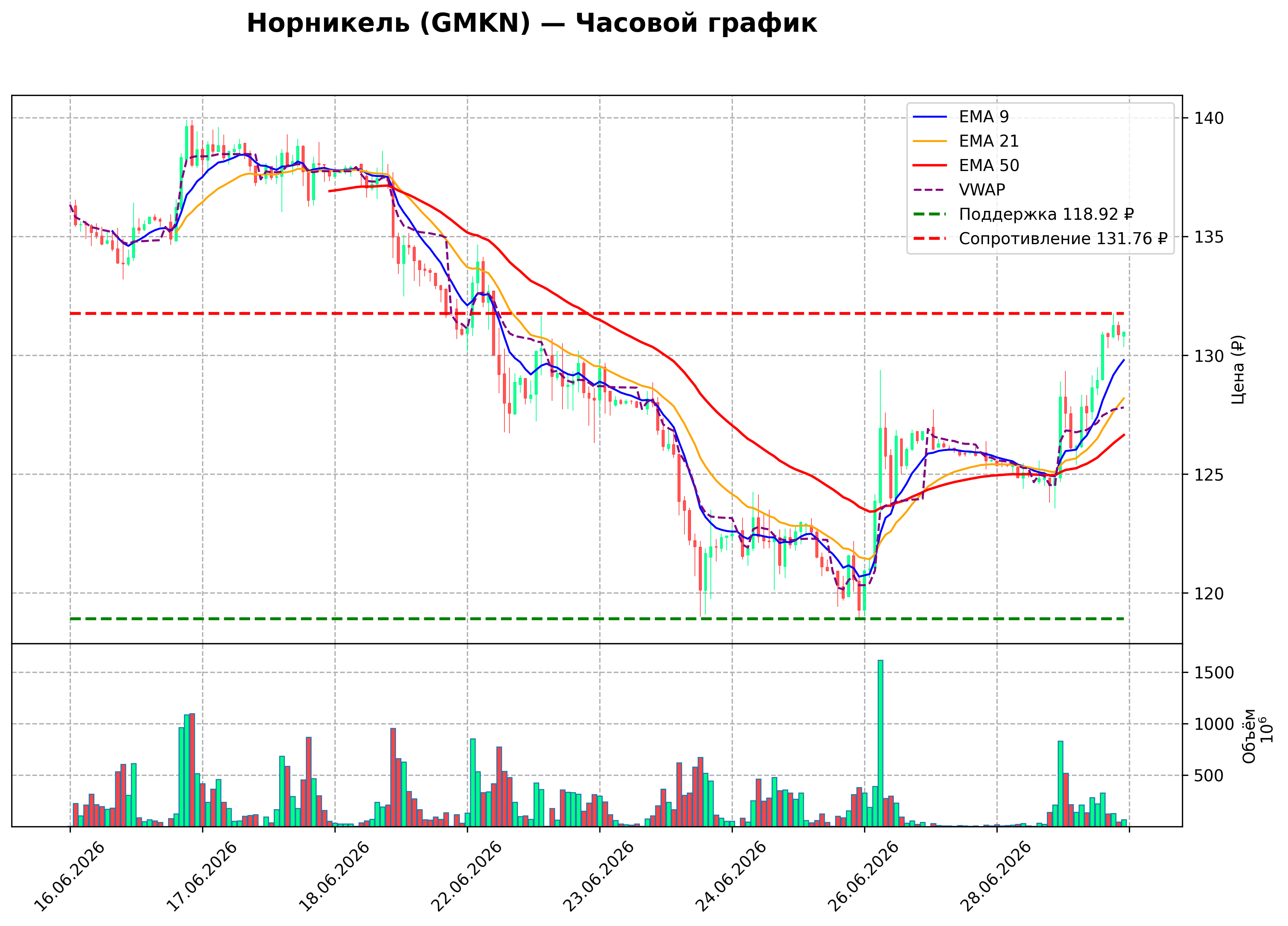1288x926 pixels.
Task: Click the 140 price axis label
Action: click(x=1209, y=118)
